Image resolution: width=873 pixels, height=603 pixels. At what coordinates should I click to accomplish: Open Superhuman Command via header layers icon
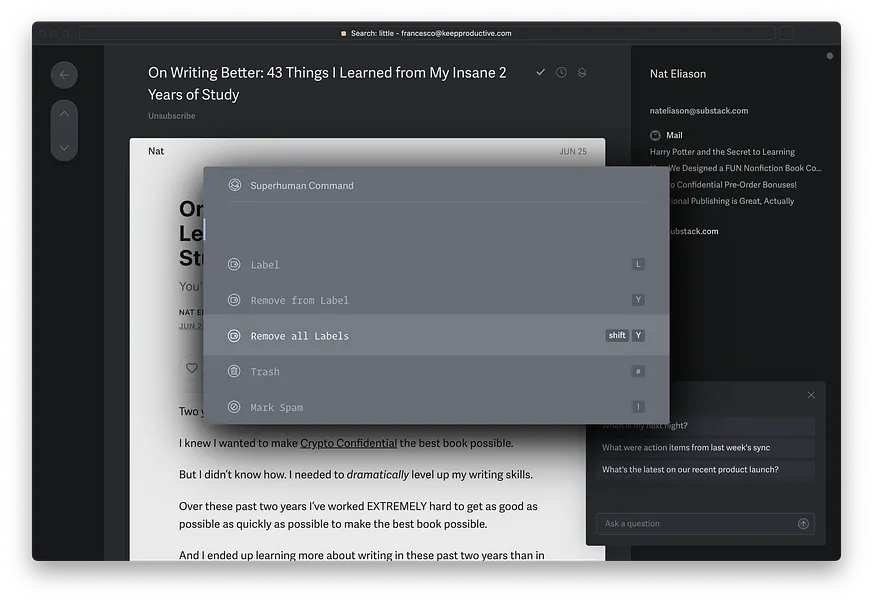pos(582,72)
